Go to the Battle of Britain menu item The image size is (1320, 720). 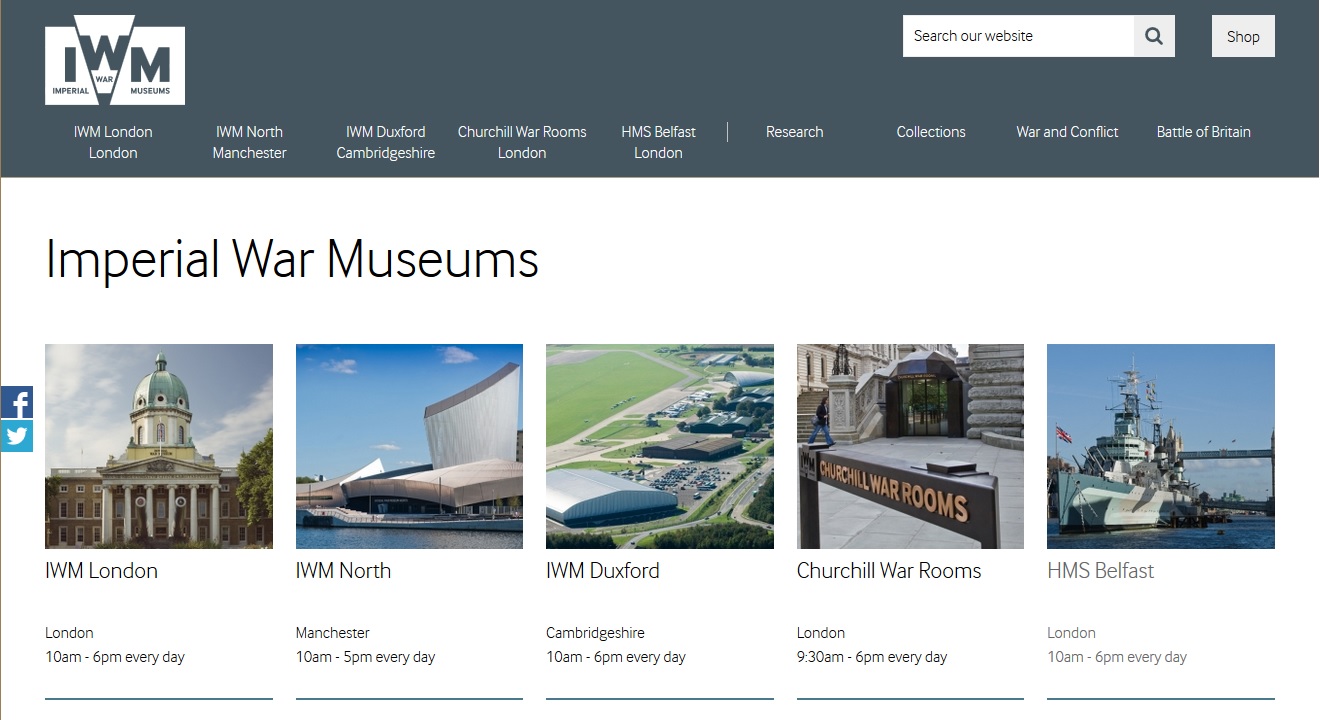(x=1204, y=132)
